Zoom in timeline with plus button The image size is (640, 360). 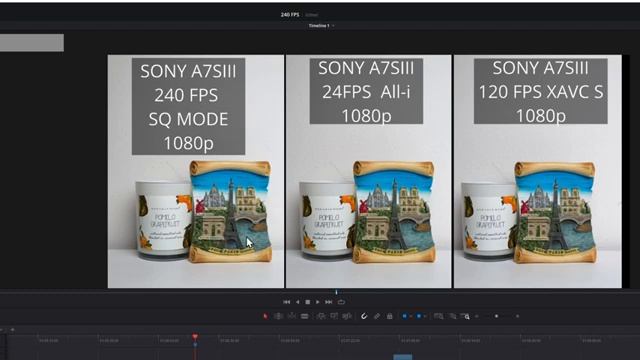point(518,316)
